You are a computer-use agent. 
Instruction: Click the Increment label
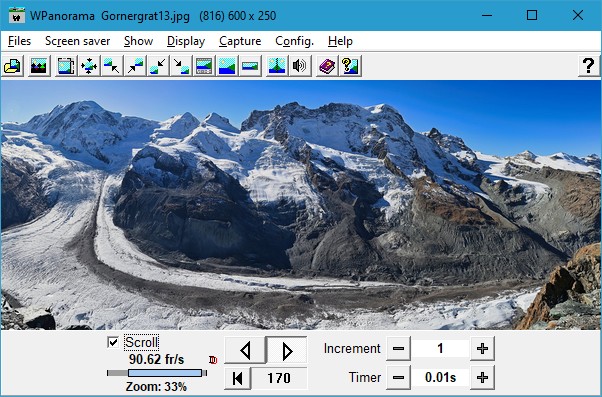coord(352,348)
